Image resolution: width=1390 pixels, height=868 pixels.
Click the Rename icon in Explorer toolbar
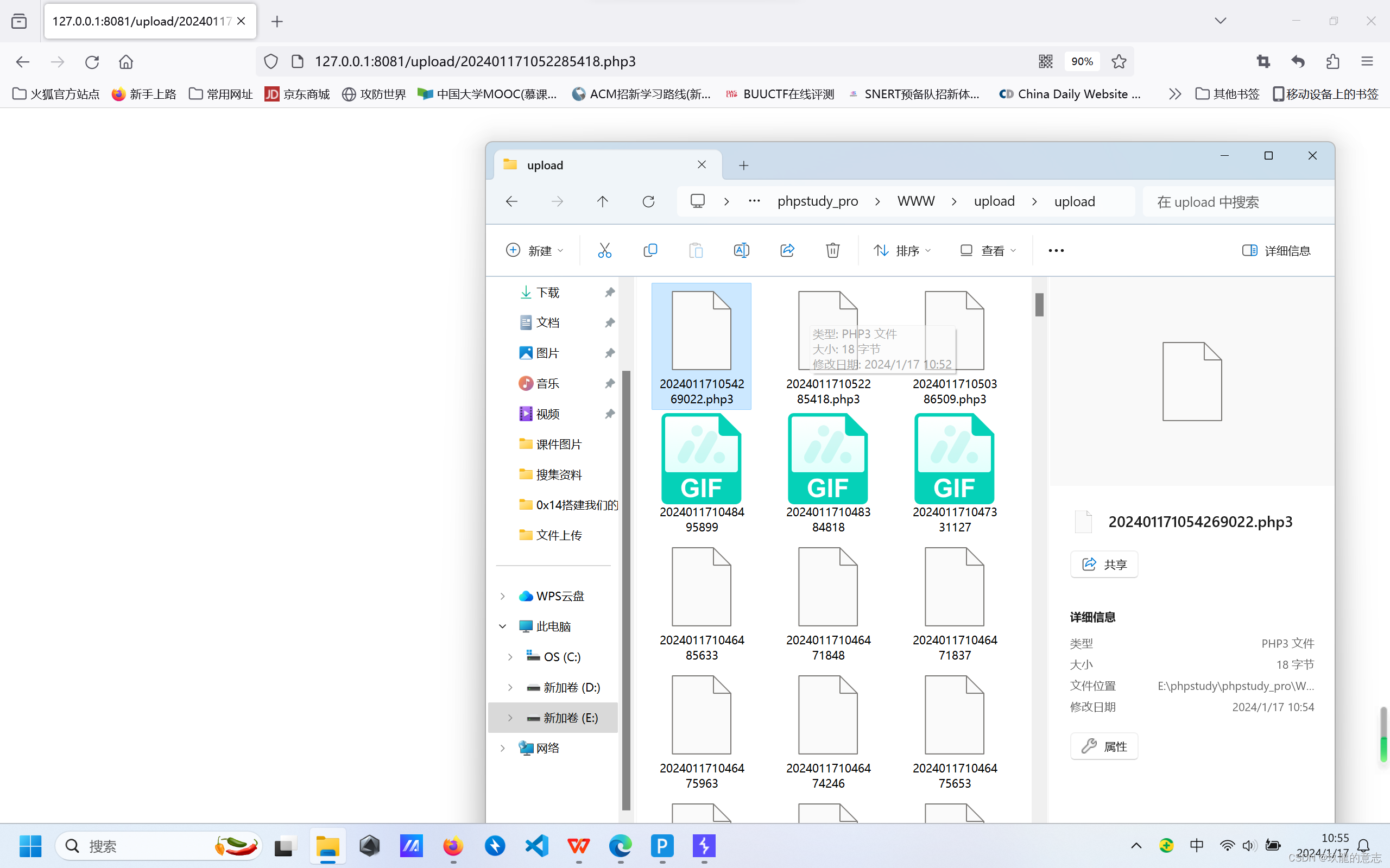point(741,250)
